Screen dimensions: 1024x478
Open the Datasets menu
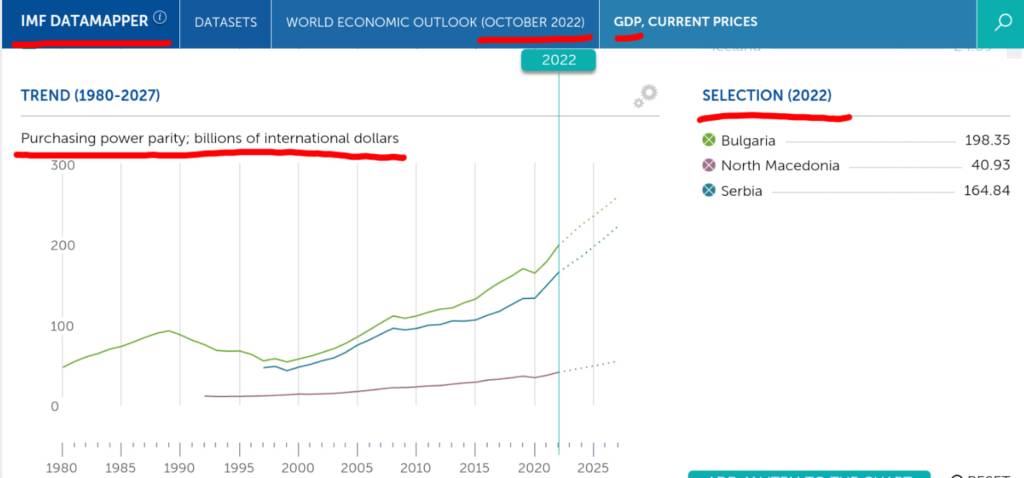point(225,22)
